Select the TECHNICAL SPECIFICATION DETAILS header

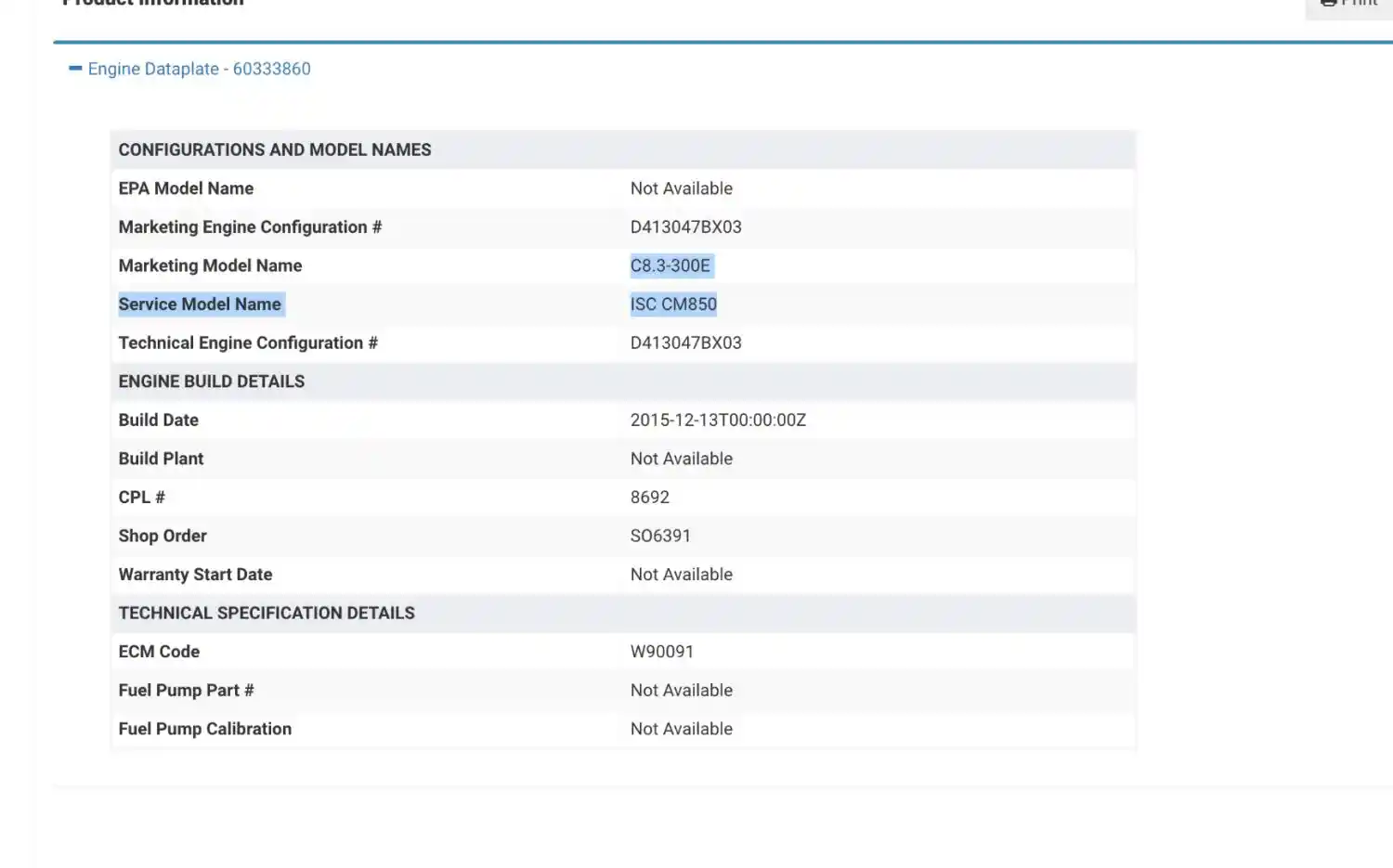pos(267,614)
